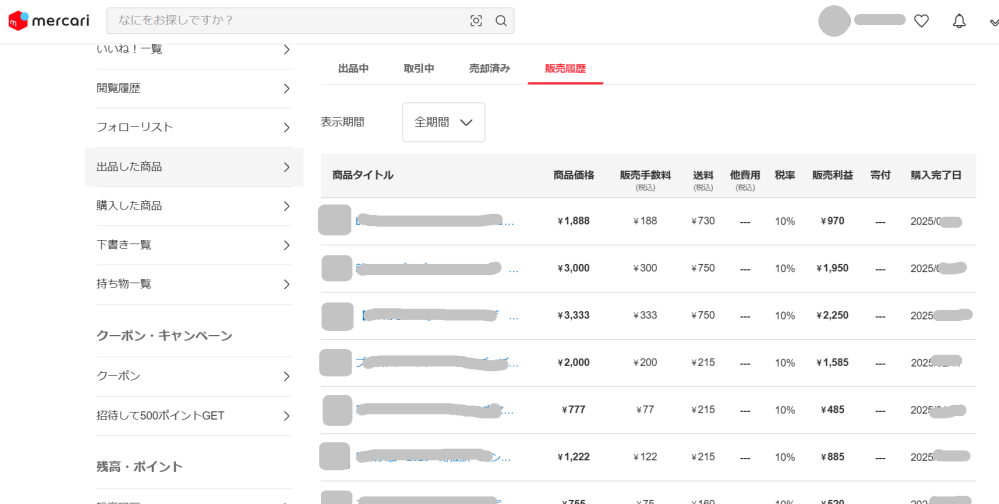Screen dimensions: 999x504
Task: Click クーポン・キャンペーン section heading
Action: (164, 336)
